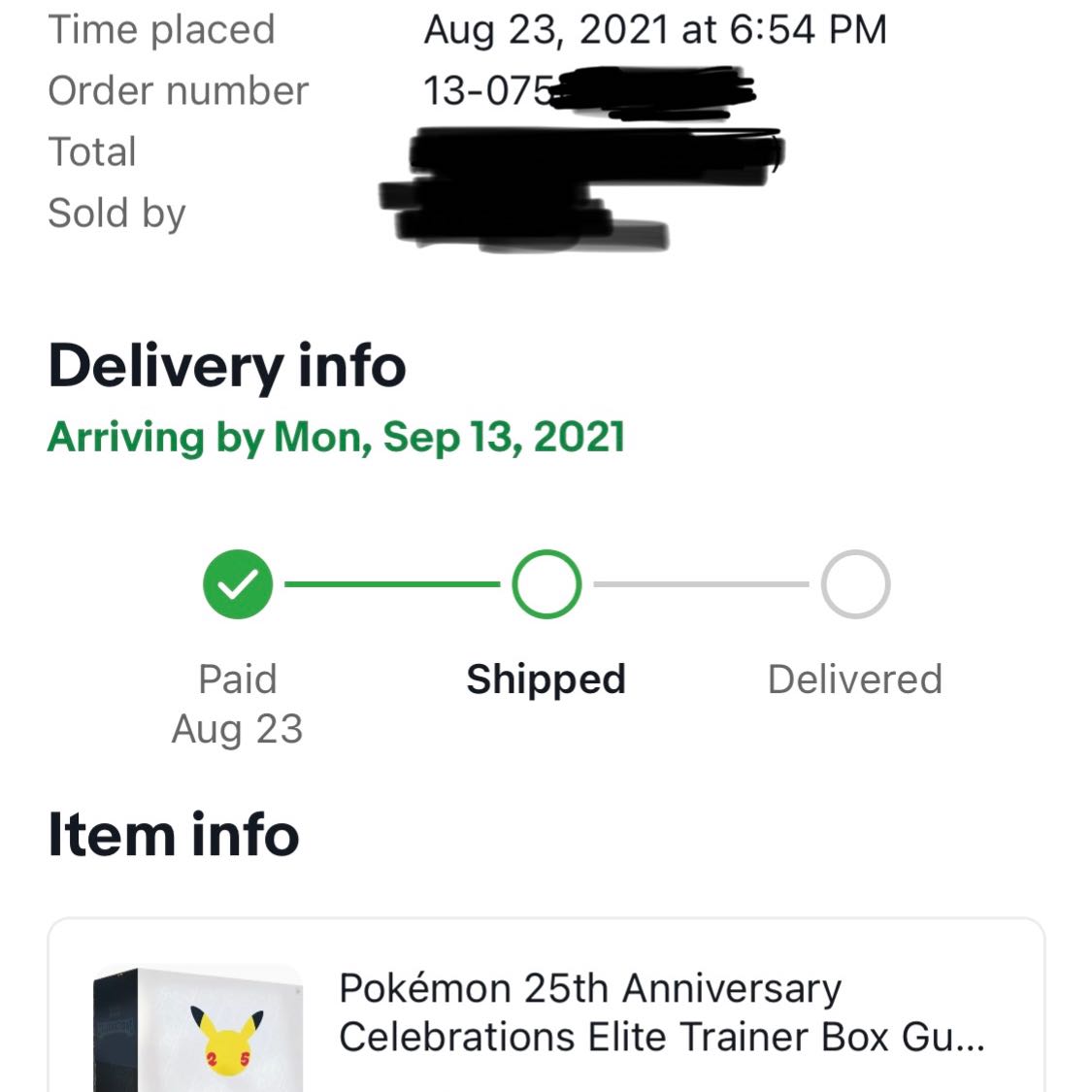Select the Order number label
1092x1092 pixels.
[x=180, y=90]
